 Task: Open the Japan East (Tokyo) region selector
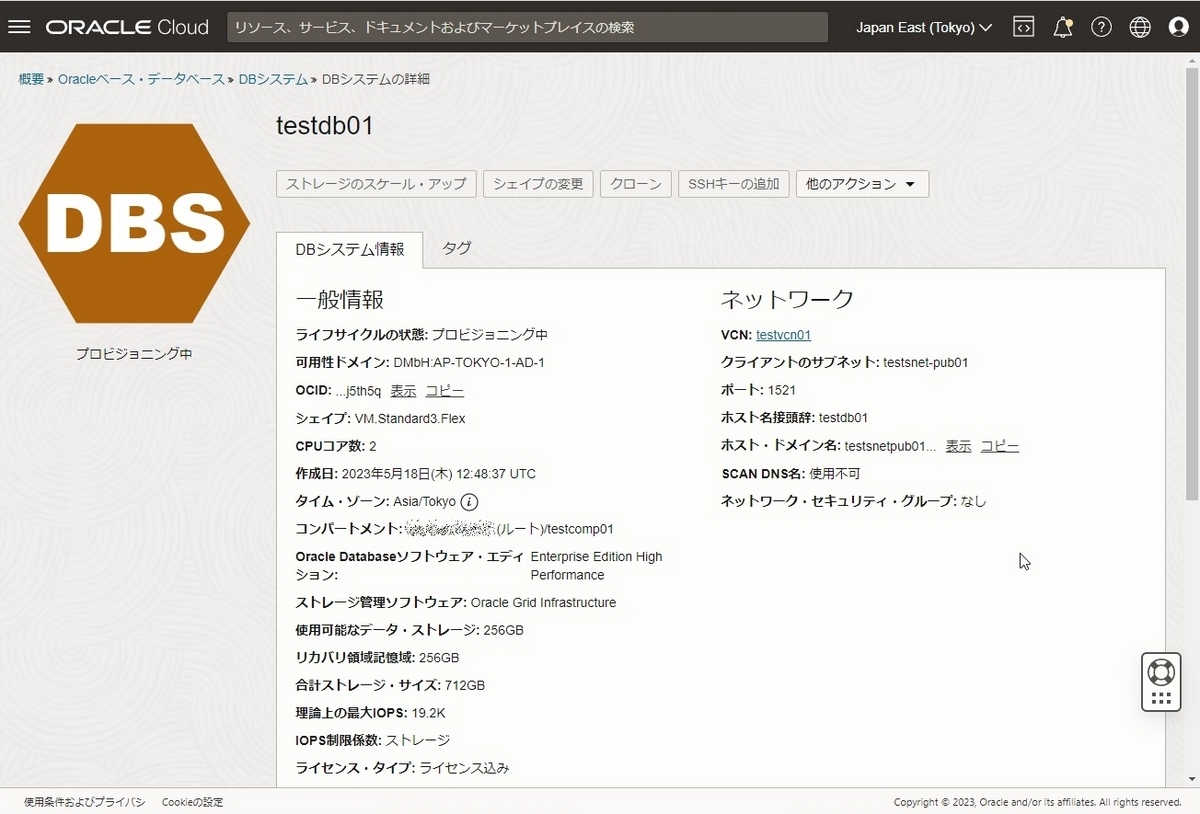[x=921, y=27]
